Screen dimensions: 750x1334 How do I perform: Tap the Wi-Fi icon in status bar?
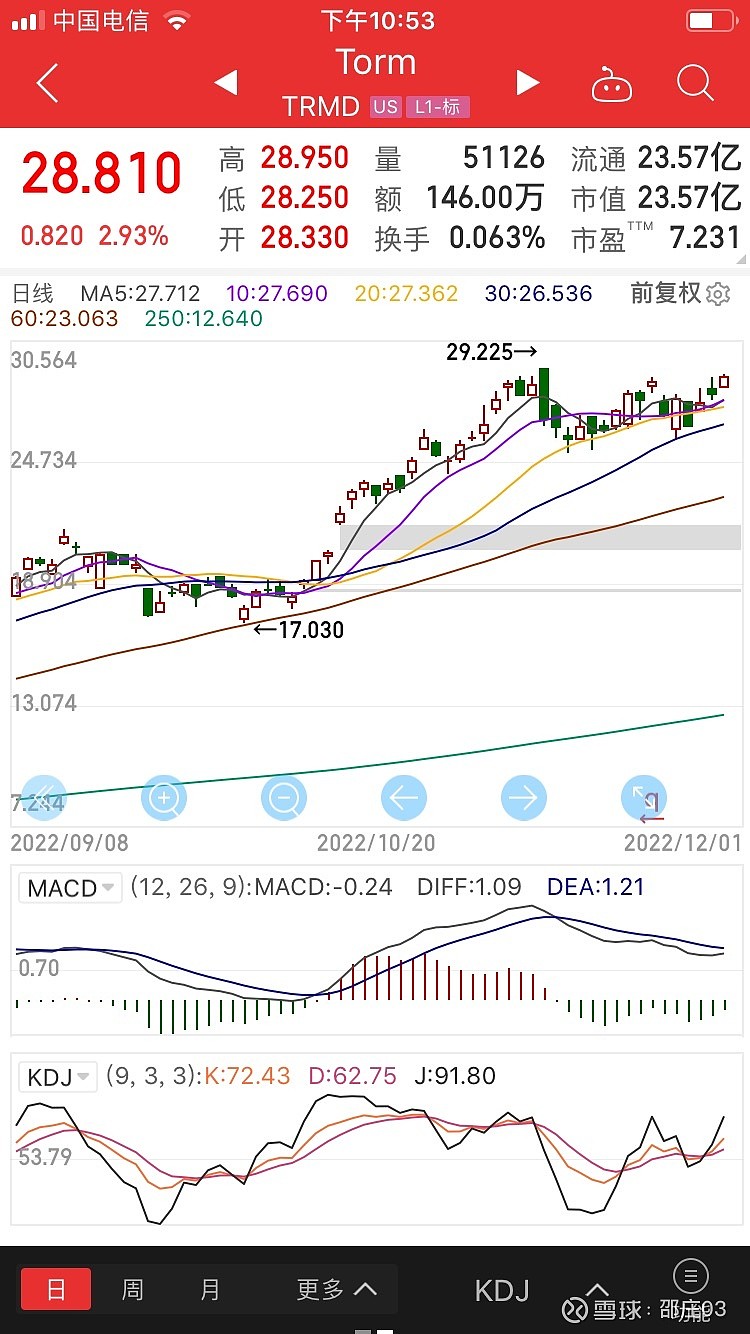[x=177, y=20]
